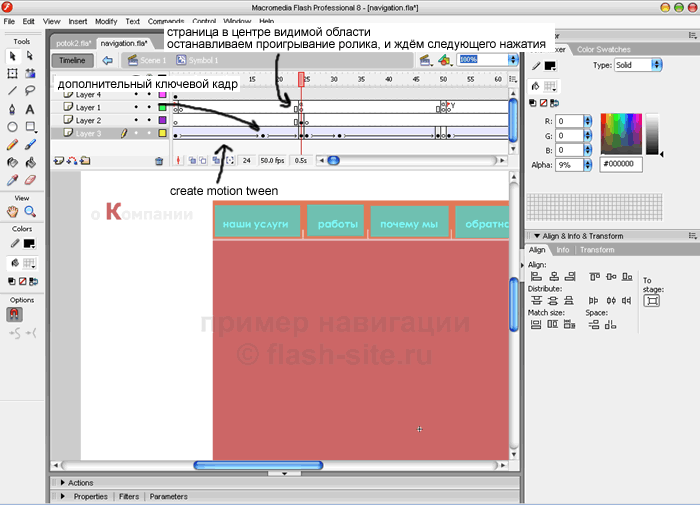The width and height of the screenshot is (700, 505).
Task: Select the Hand tool
Action: 12,212
